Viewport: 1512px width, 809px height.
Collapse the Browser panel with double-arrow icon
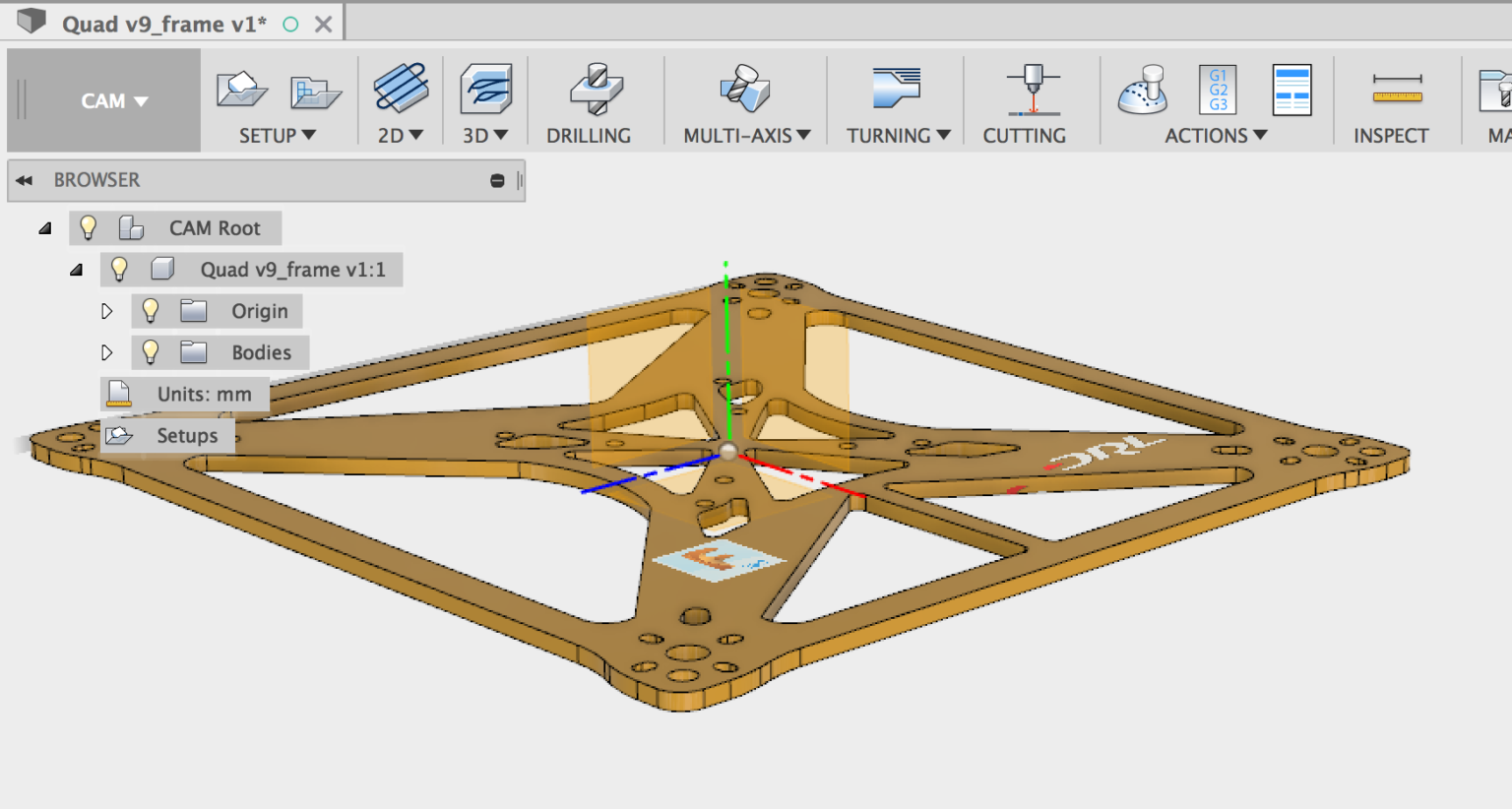coord(24,180)
